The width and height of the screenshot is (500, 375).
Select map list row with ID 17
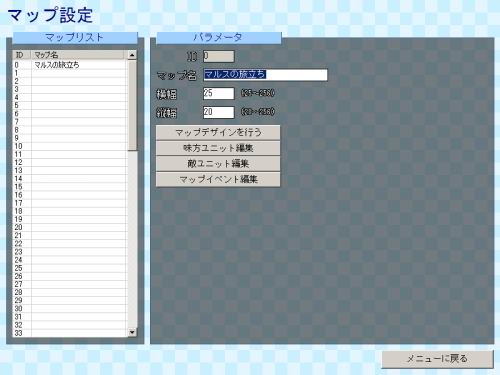70,203
